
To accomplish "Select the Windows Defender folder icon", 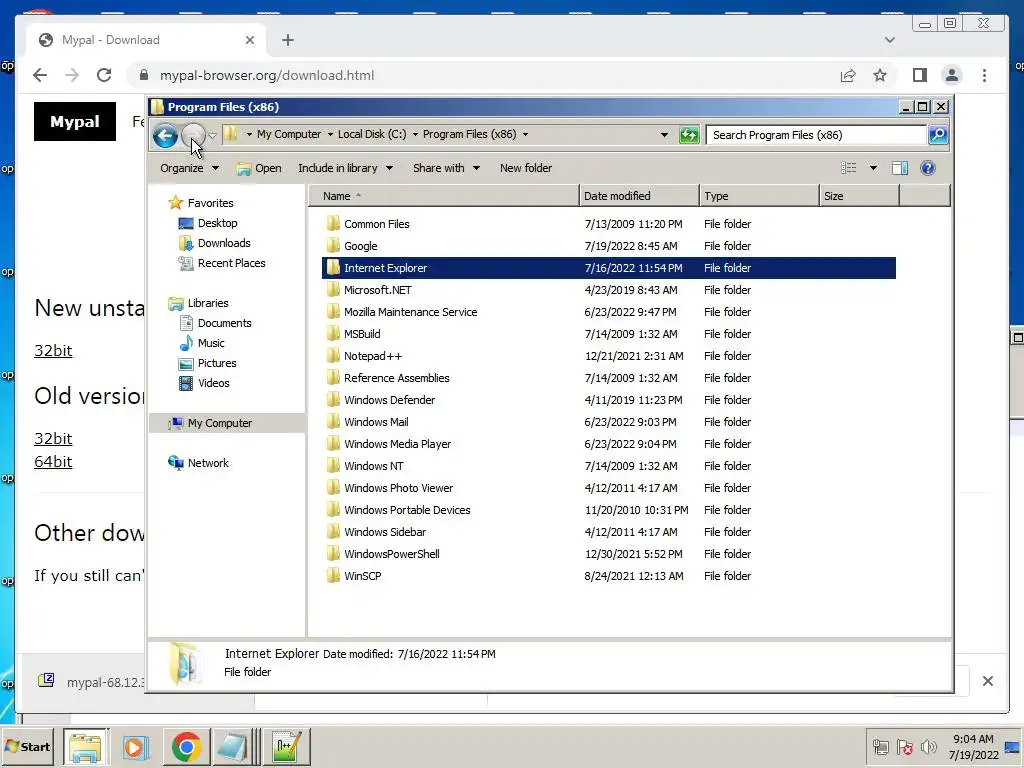I will 333,400.
